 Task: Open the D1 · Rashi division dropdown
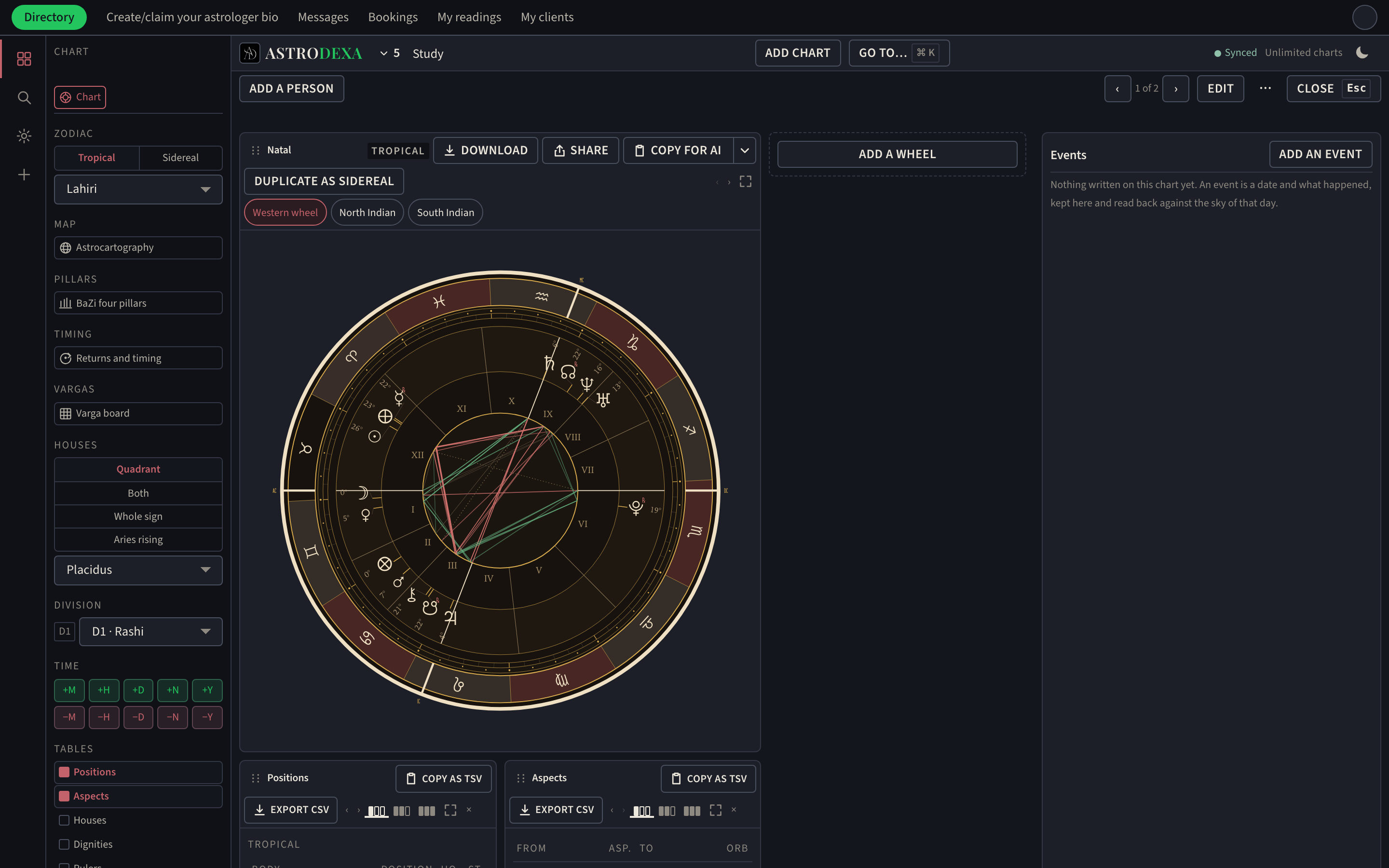(151, 632)
